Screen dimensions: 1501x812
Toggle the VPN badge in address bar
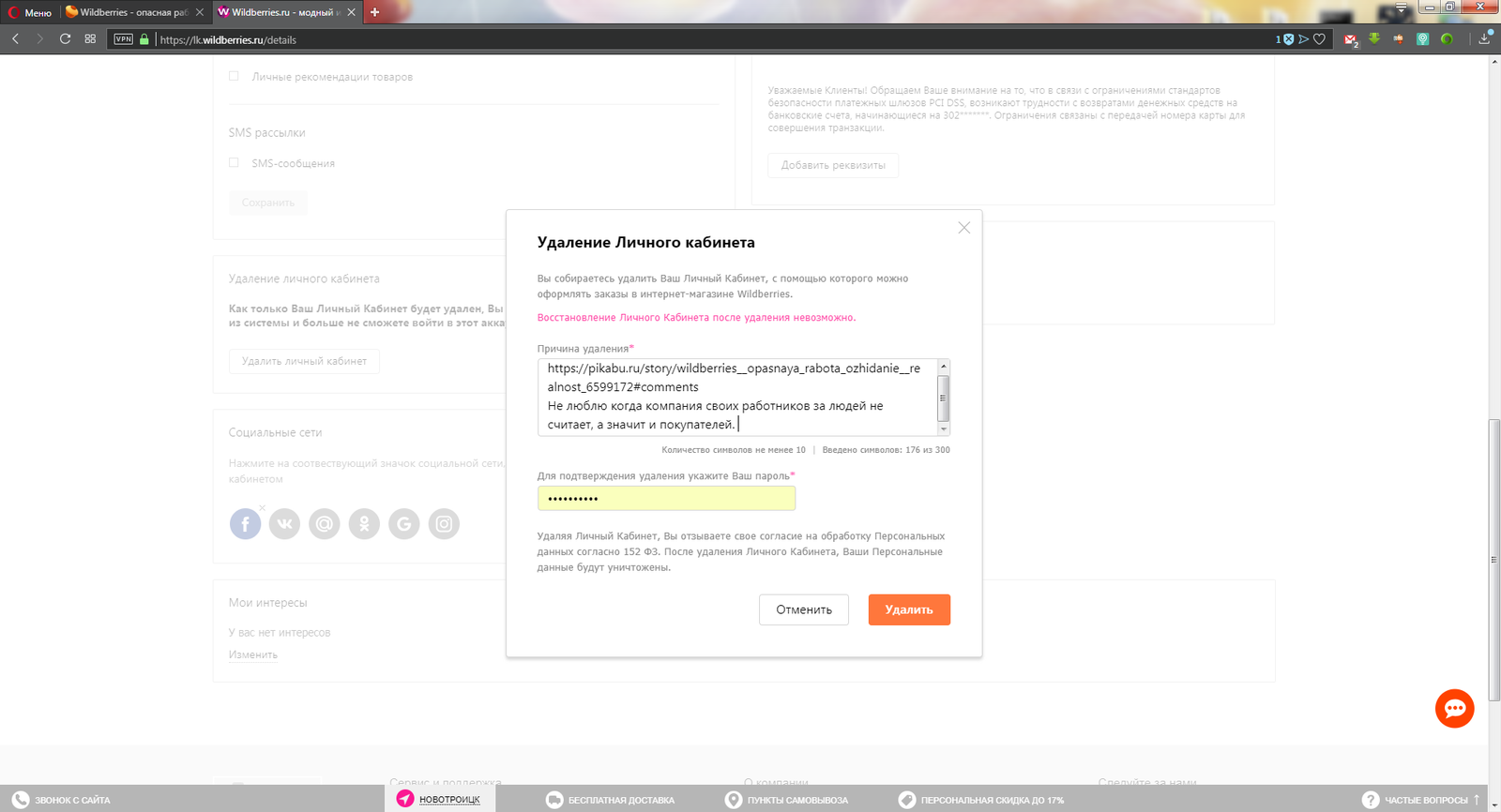pos(123,39)
